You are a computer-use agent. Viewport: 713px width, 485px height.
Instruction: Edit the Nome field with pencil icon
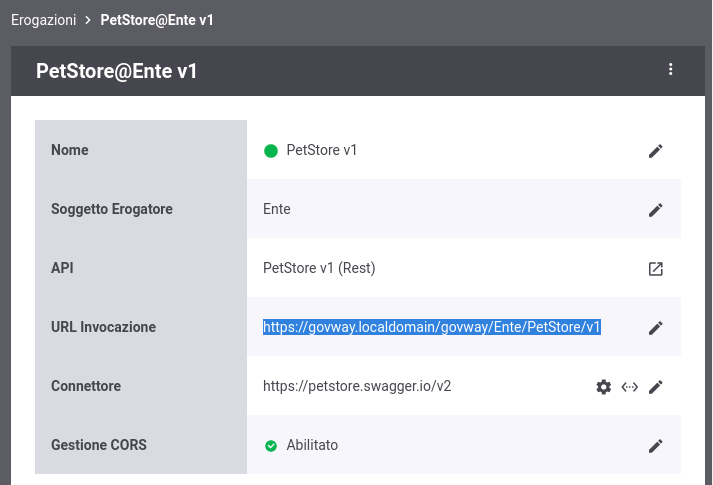[x=655, y=150]
